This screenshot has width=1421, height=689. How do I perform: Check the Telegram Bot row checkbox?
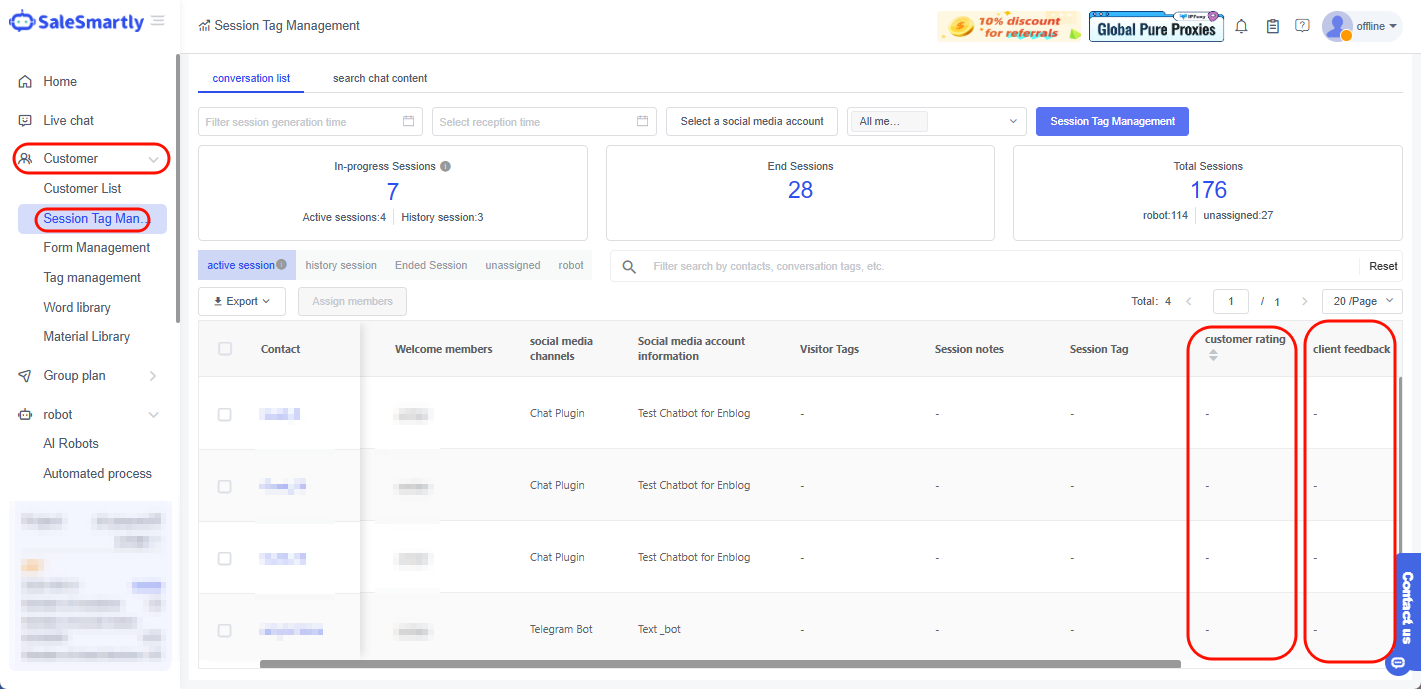click(x=225, y=630)
